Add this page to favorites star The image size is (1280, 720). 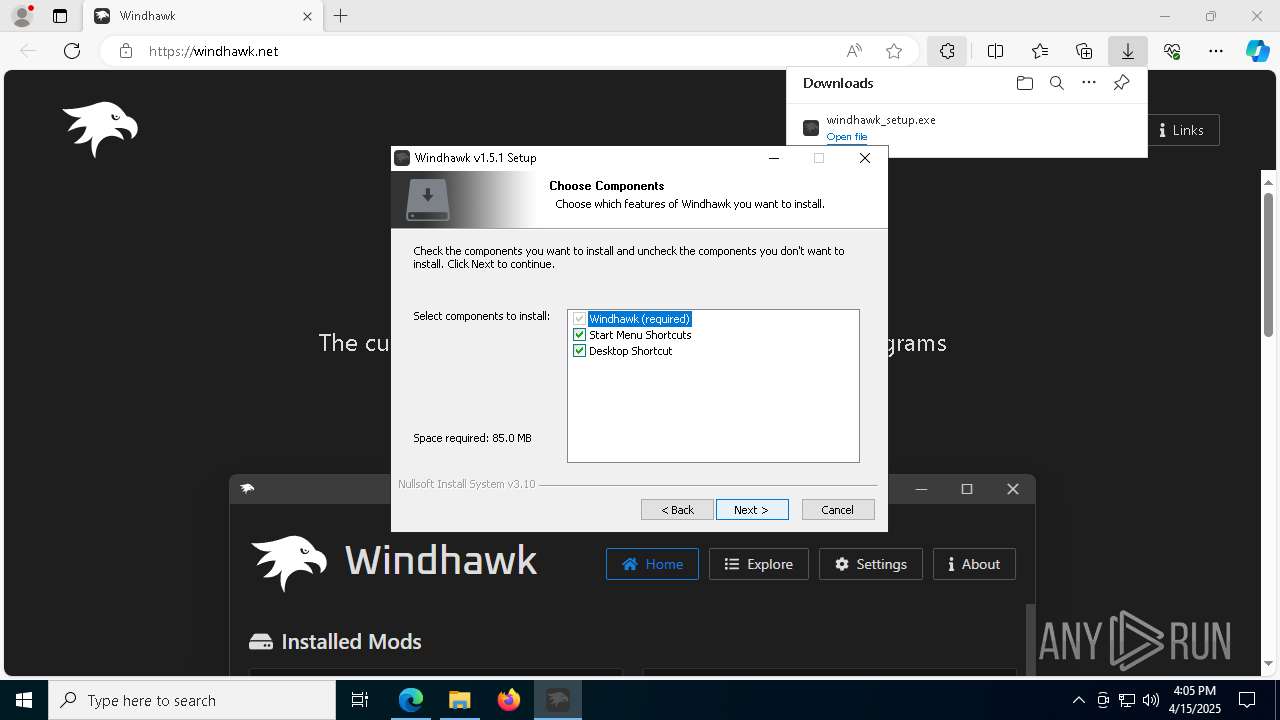[894, 51]
